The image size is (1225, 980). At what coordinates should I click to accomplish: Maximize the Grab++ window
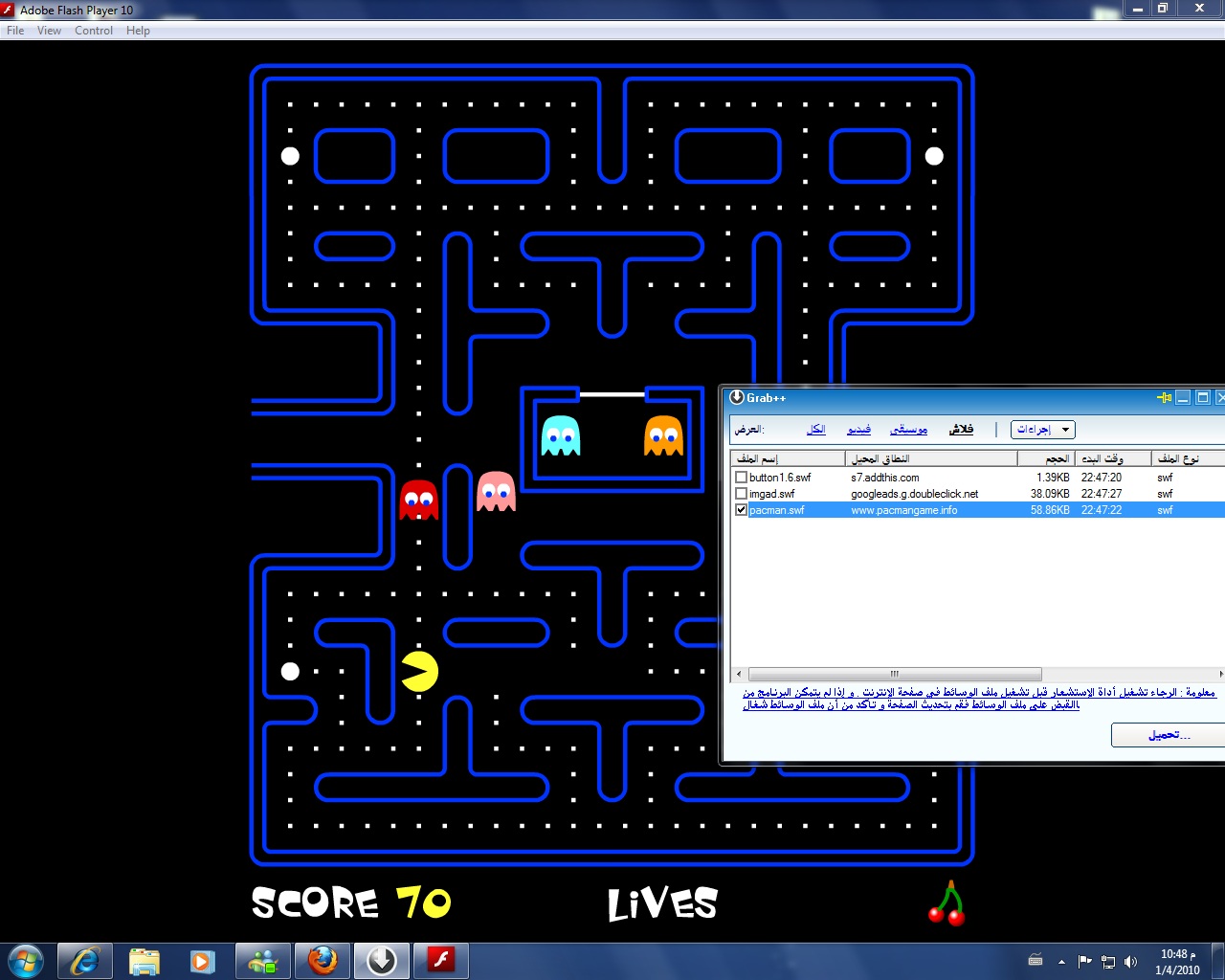(1203, 397)
